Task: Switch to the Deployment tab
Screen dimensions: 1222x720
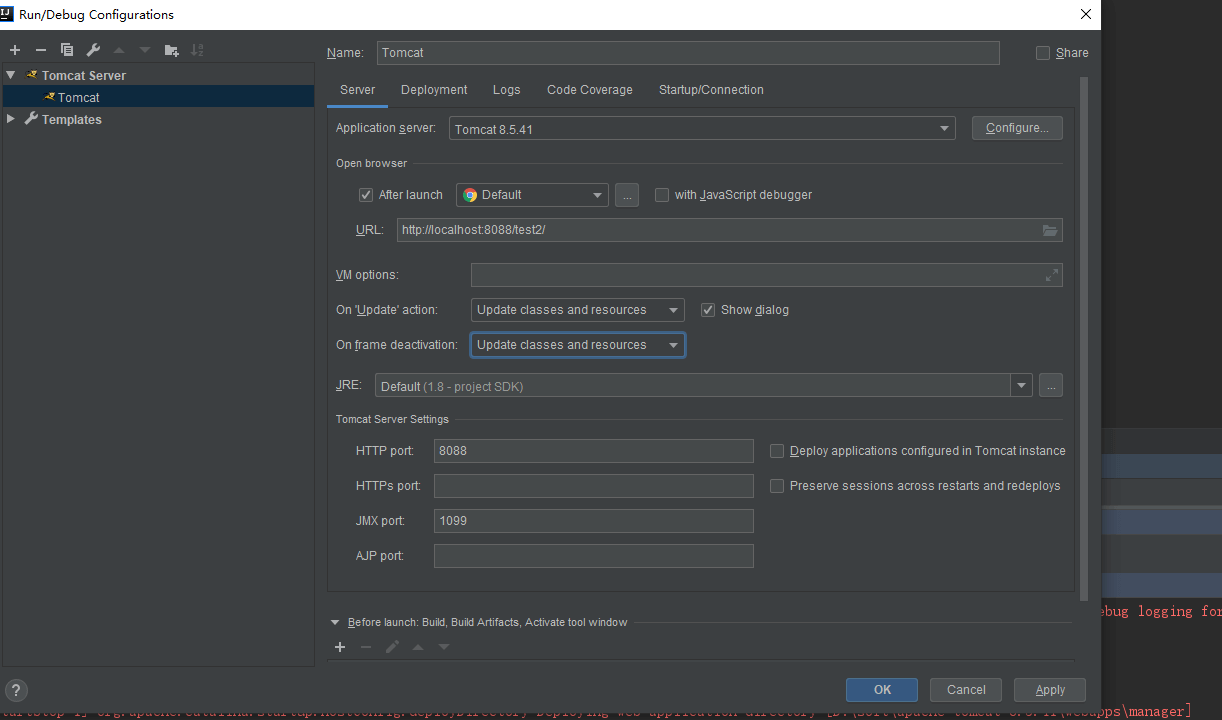Action: coord(434,90)
